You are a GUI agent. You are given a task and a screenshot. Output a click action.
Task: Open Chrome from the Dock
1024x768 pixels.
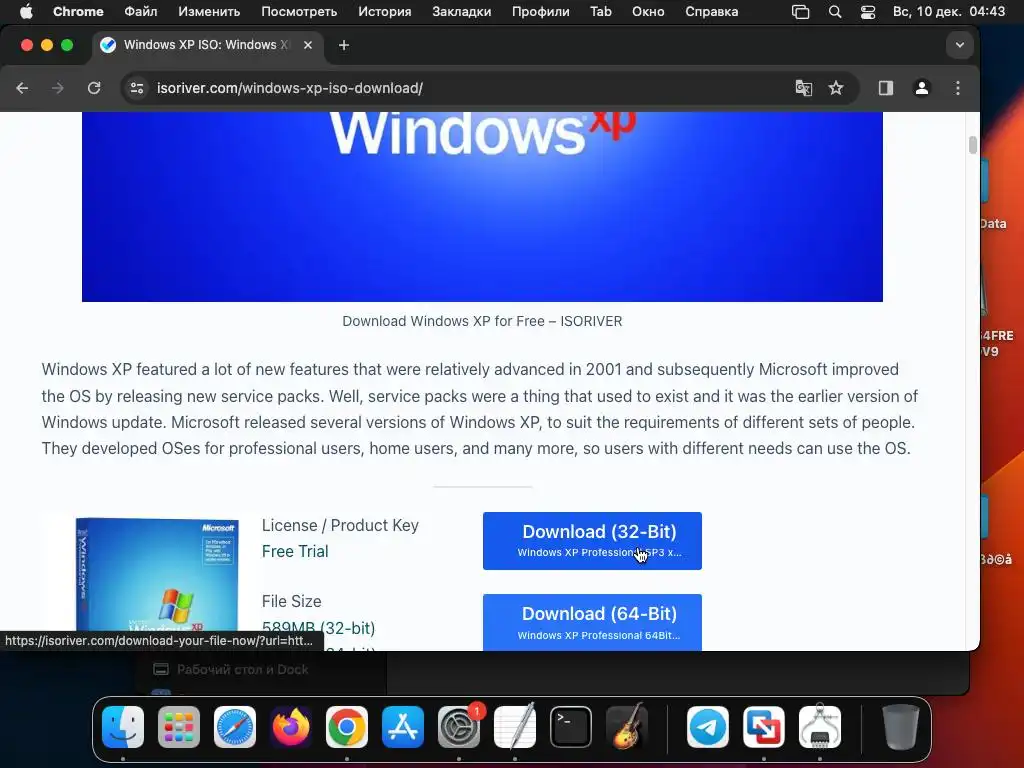coord(347,727)
